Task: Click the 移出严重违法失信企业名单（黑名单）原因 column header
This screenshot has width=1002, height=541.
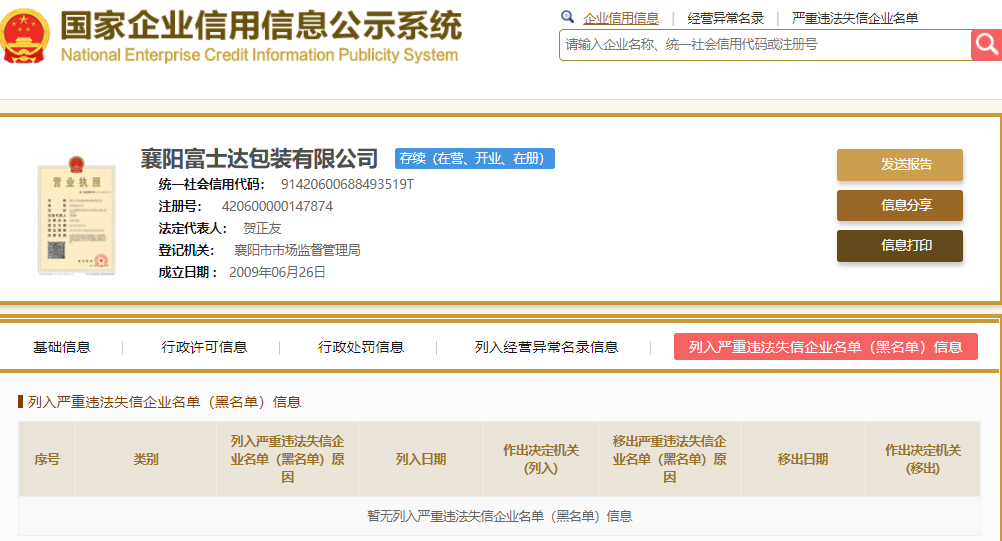Action: click(669, 459)
